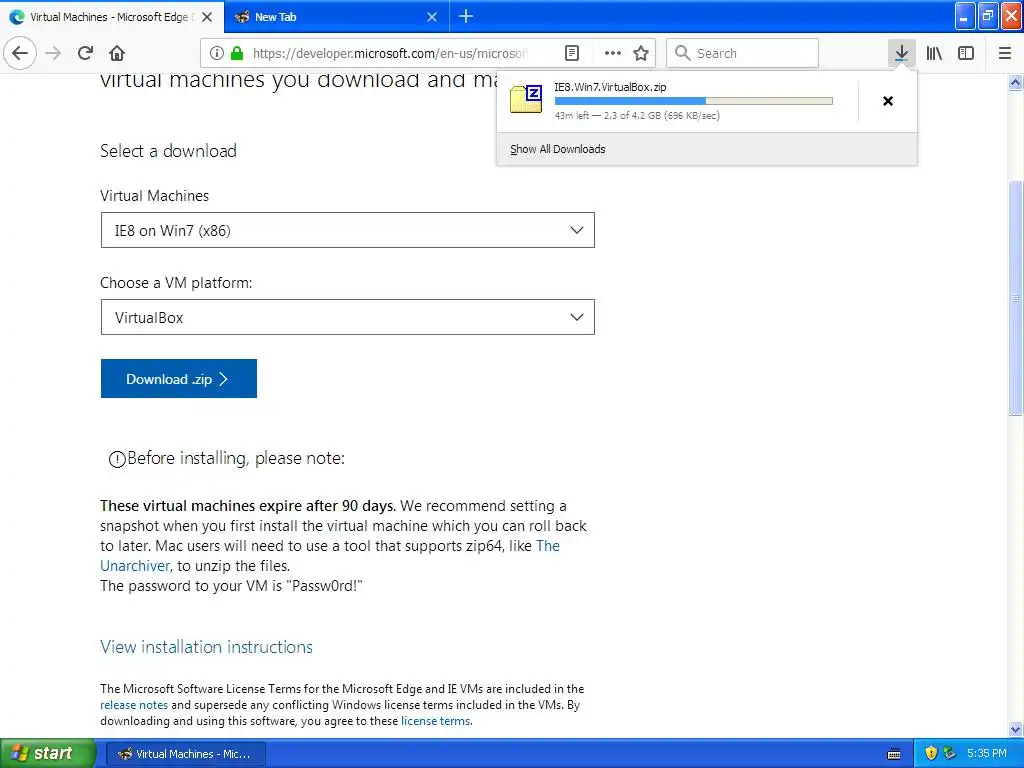
Task: Follow the release notes link
Action: coord(134,705)
